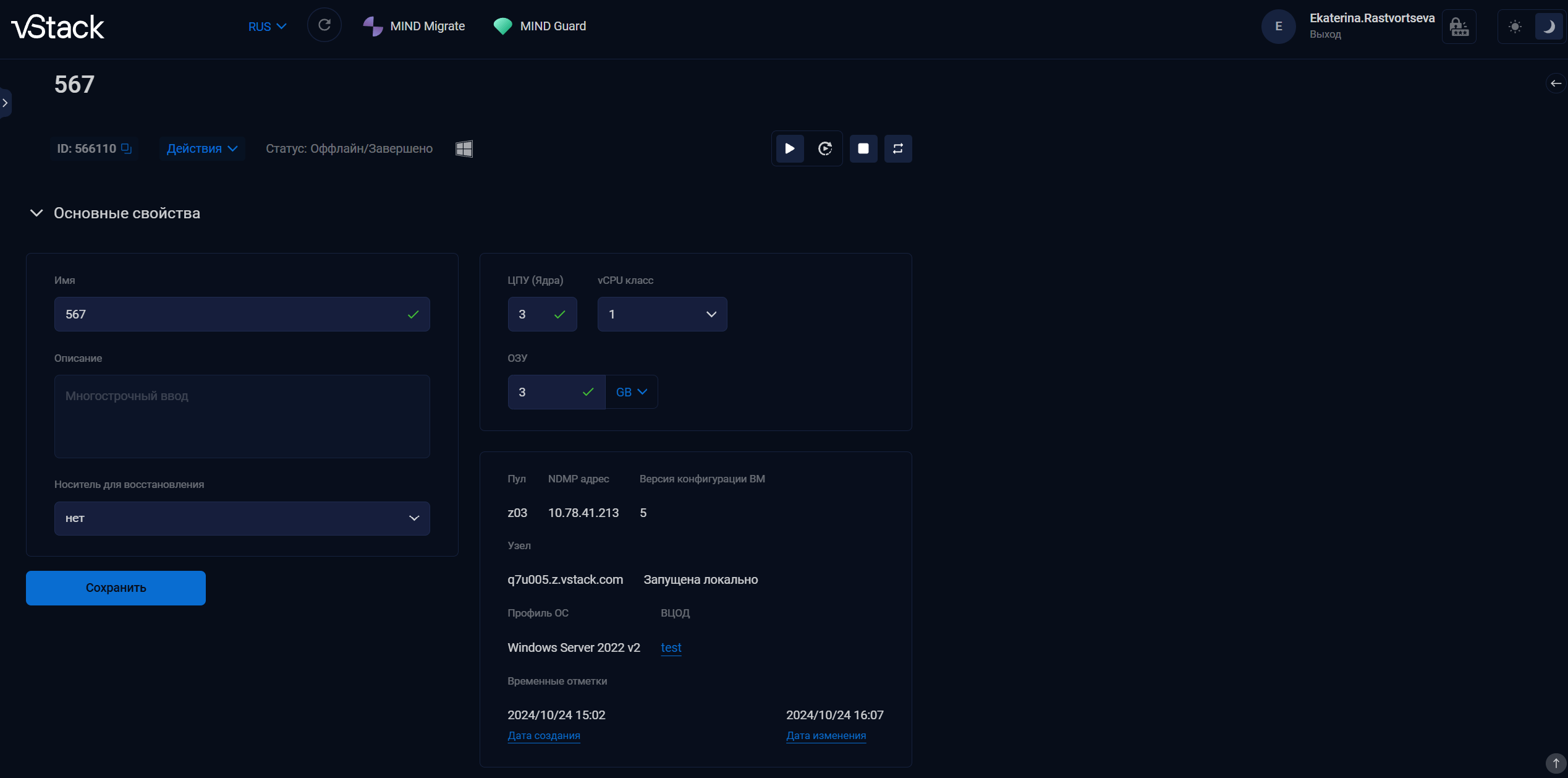The height and width of the screenshot is (778, 1568).
Task: Open the lock password icon
Action: [x=1459, y=27]
